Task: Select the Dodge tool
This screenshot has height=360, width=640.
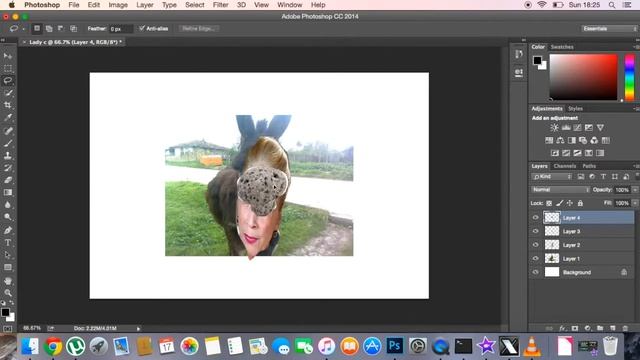Action: [8, 217]
